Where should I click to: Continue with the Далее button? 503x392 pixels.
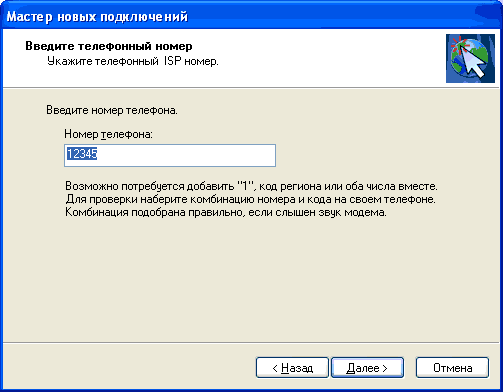click(x=367, y=368)
